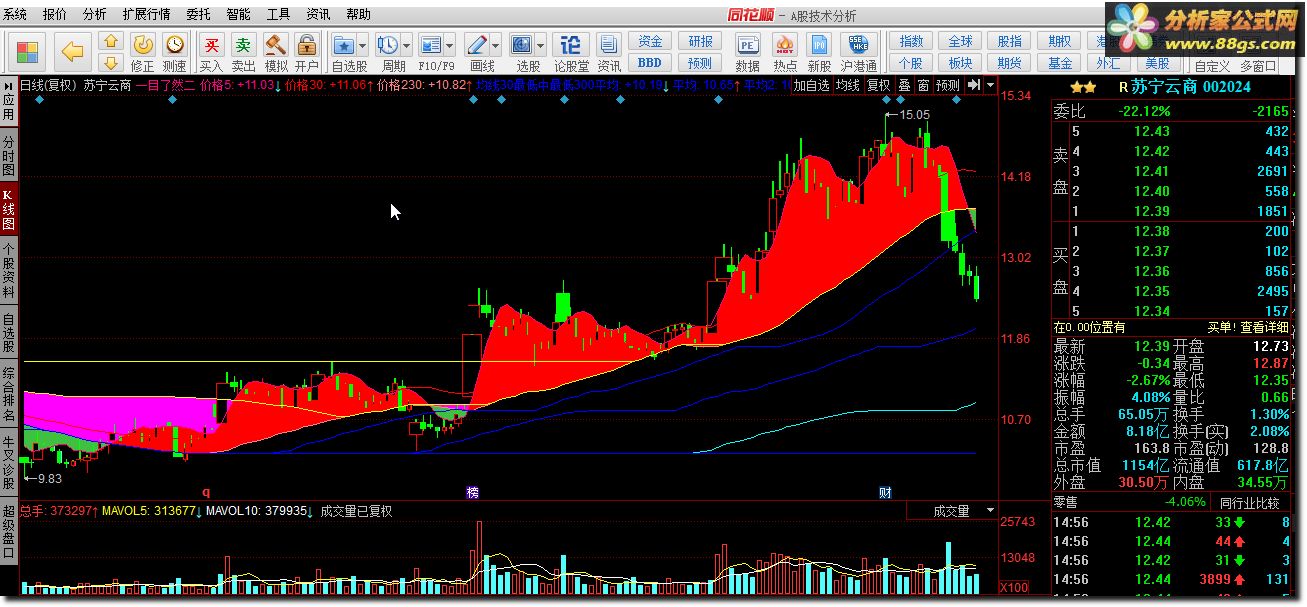Click the collapse arrow left of 日线(复权)
Screen dimensions: 1307x607
coord(8,85)
